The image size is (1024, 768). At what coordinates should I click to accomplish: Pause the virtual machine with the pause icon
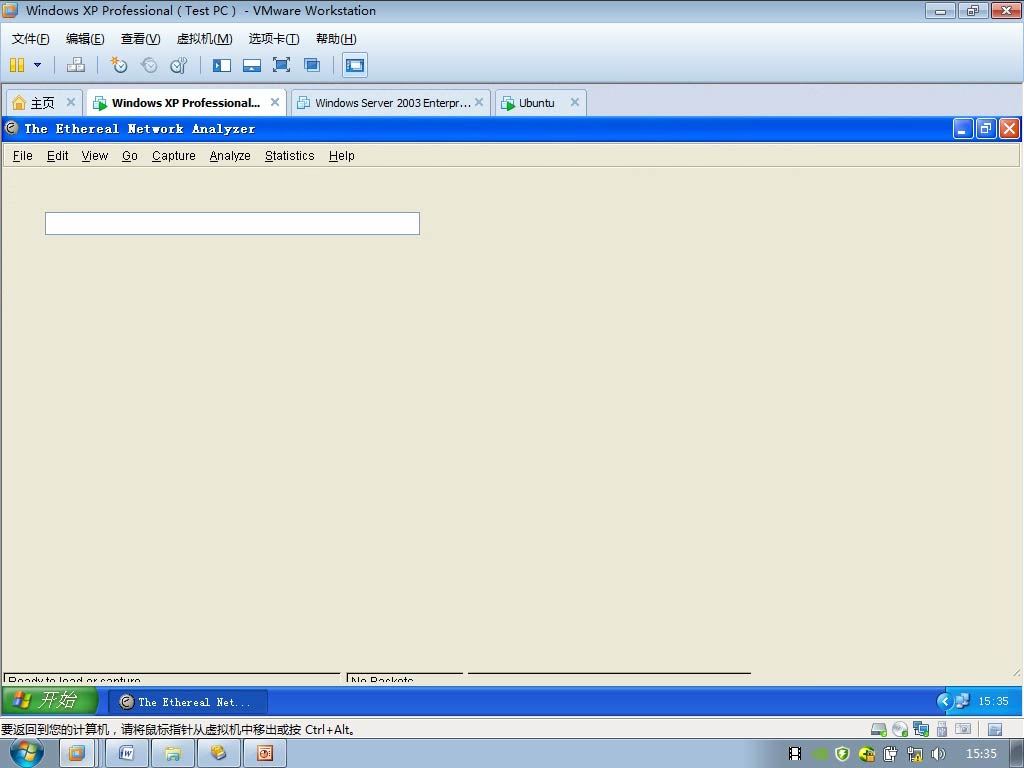tap(18, 65)
